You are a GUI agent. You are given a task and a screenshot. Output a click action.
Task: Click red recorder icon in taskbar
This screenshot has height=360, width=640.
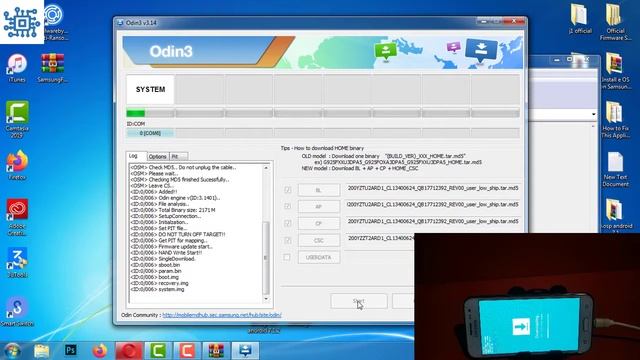pos(129,351)
